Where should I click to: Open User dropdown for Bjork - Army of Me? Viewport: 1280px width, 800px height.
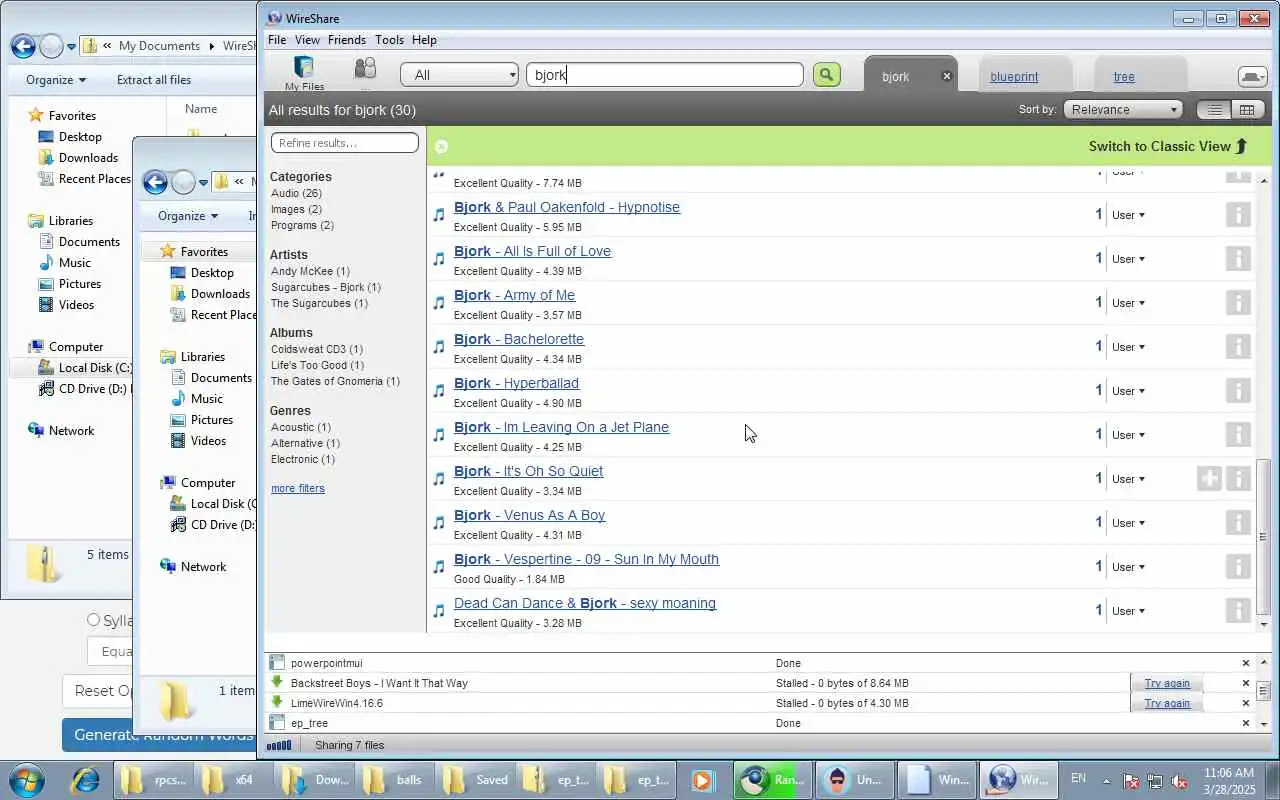(x=1128, y=303)
